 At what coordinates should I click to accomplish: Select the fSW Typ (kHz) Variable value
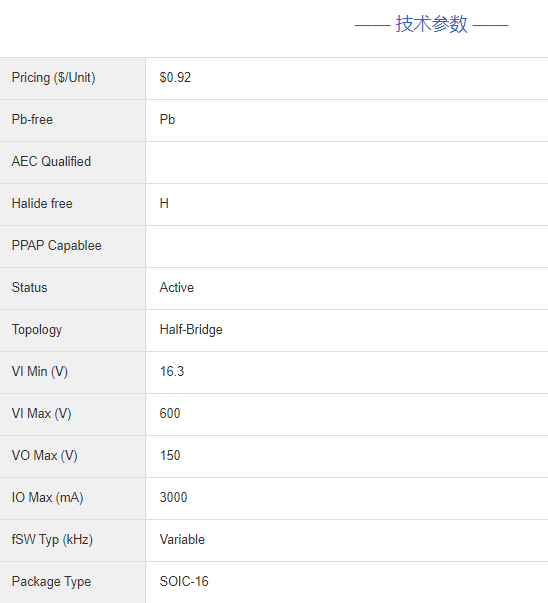pyautogui.click(x=182, y=540)
